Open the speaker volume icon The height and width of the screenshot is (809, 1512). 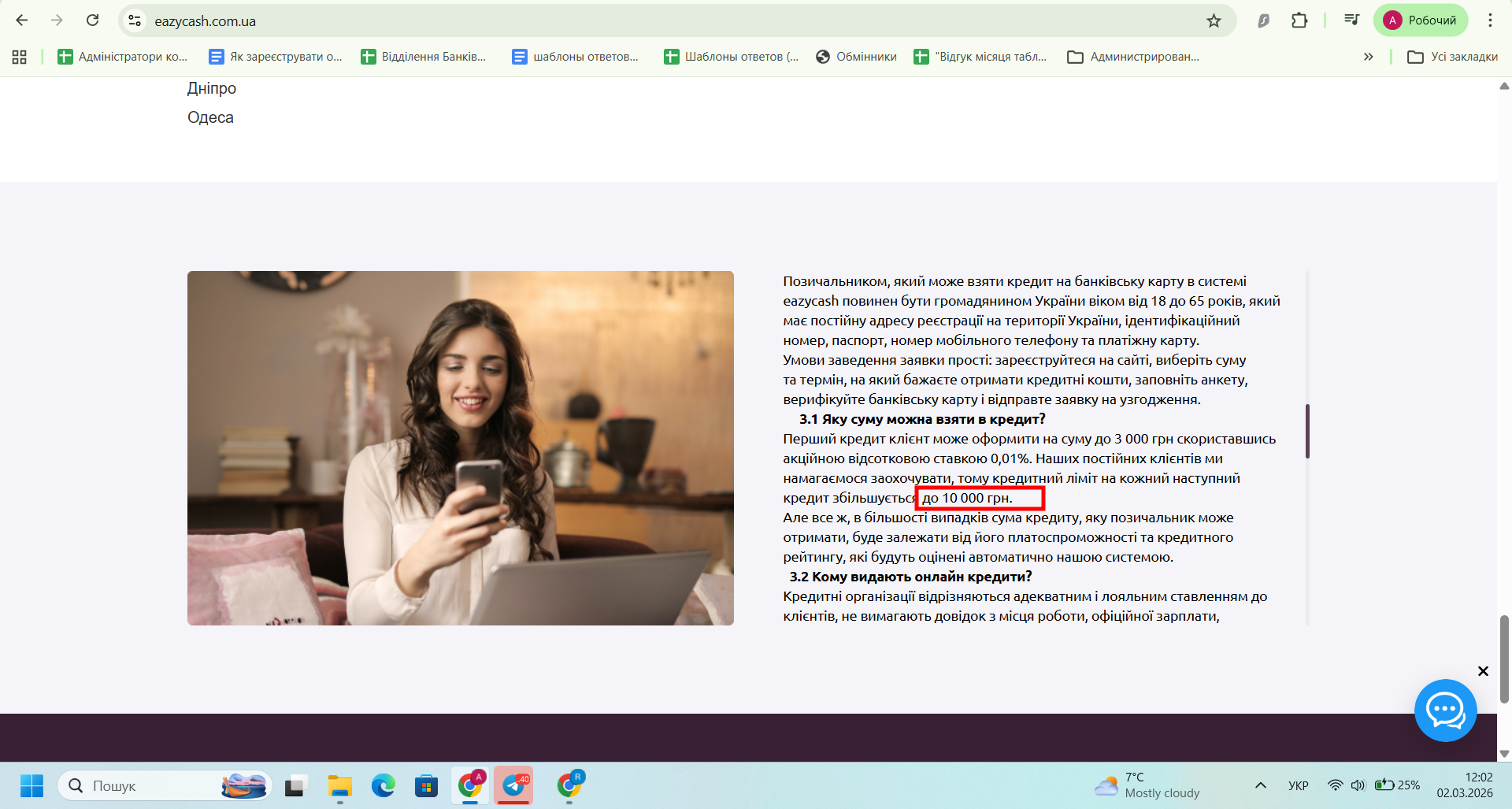click(1358, 785)
